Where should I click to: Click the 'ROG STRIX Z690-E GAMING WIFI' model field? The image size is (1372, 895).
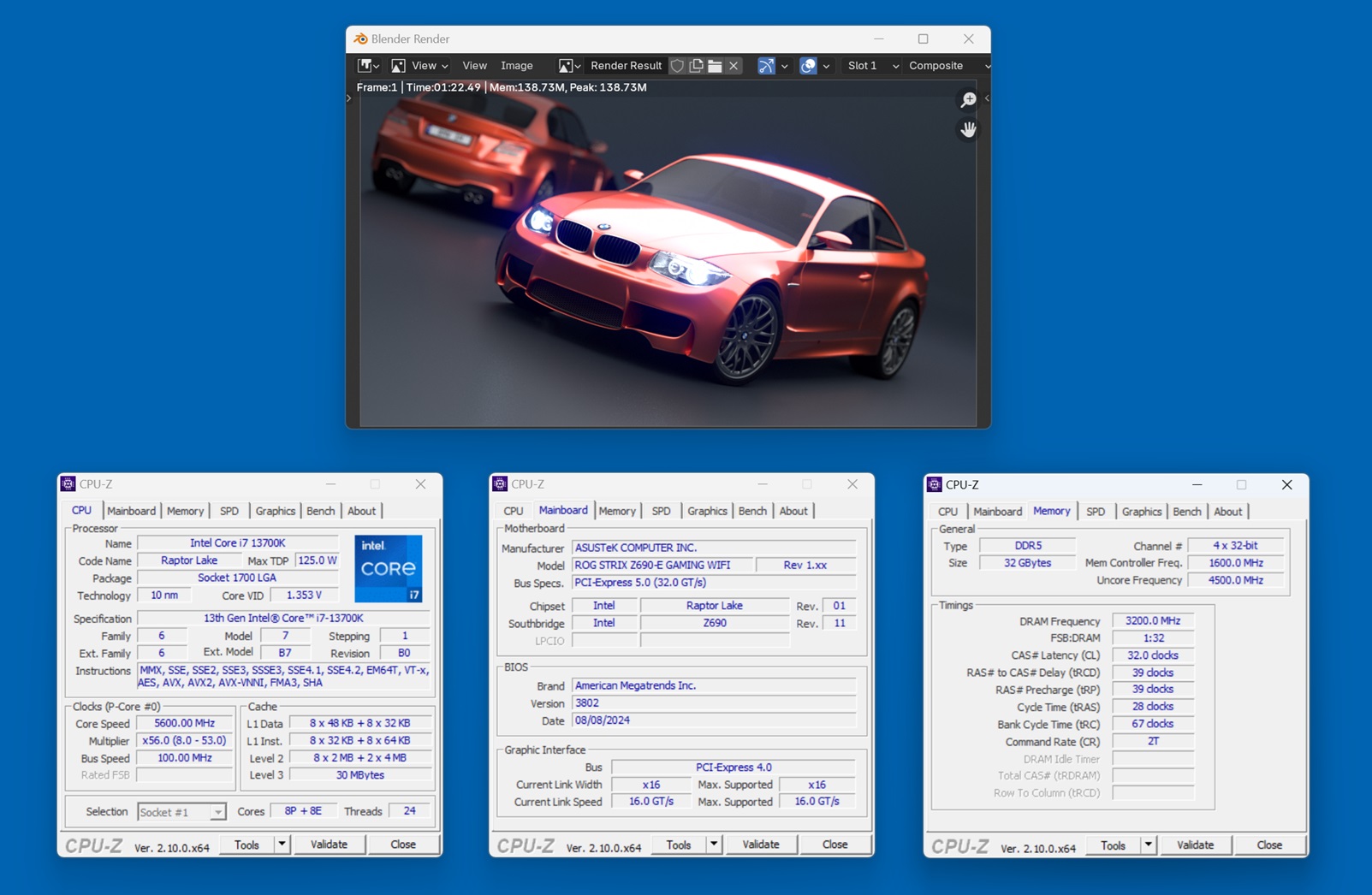coord(662,566)
